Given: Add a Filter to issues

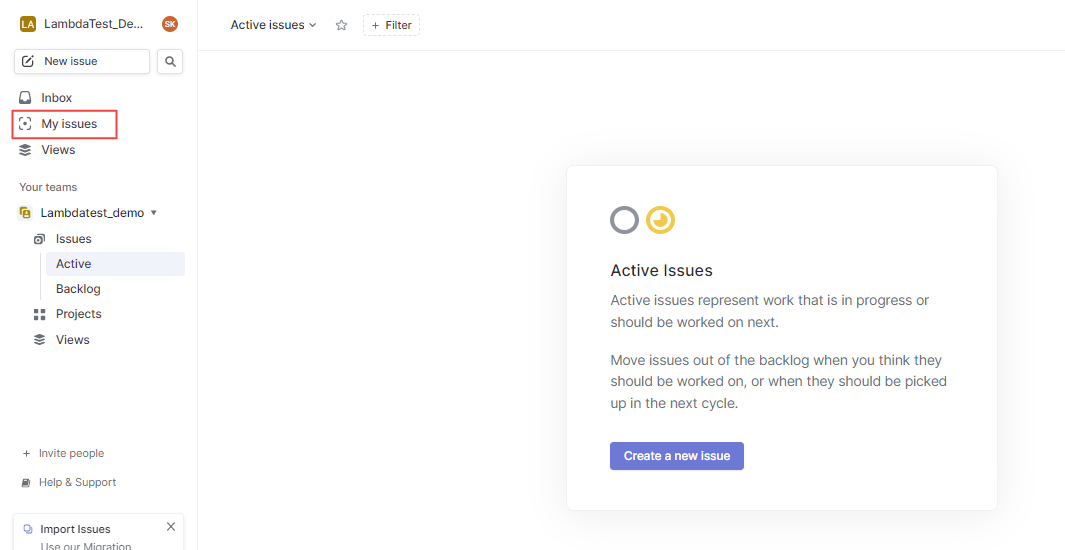Looking at the screenshot, I should [x=391, y=25].
